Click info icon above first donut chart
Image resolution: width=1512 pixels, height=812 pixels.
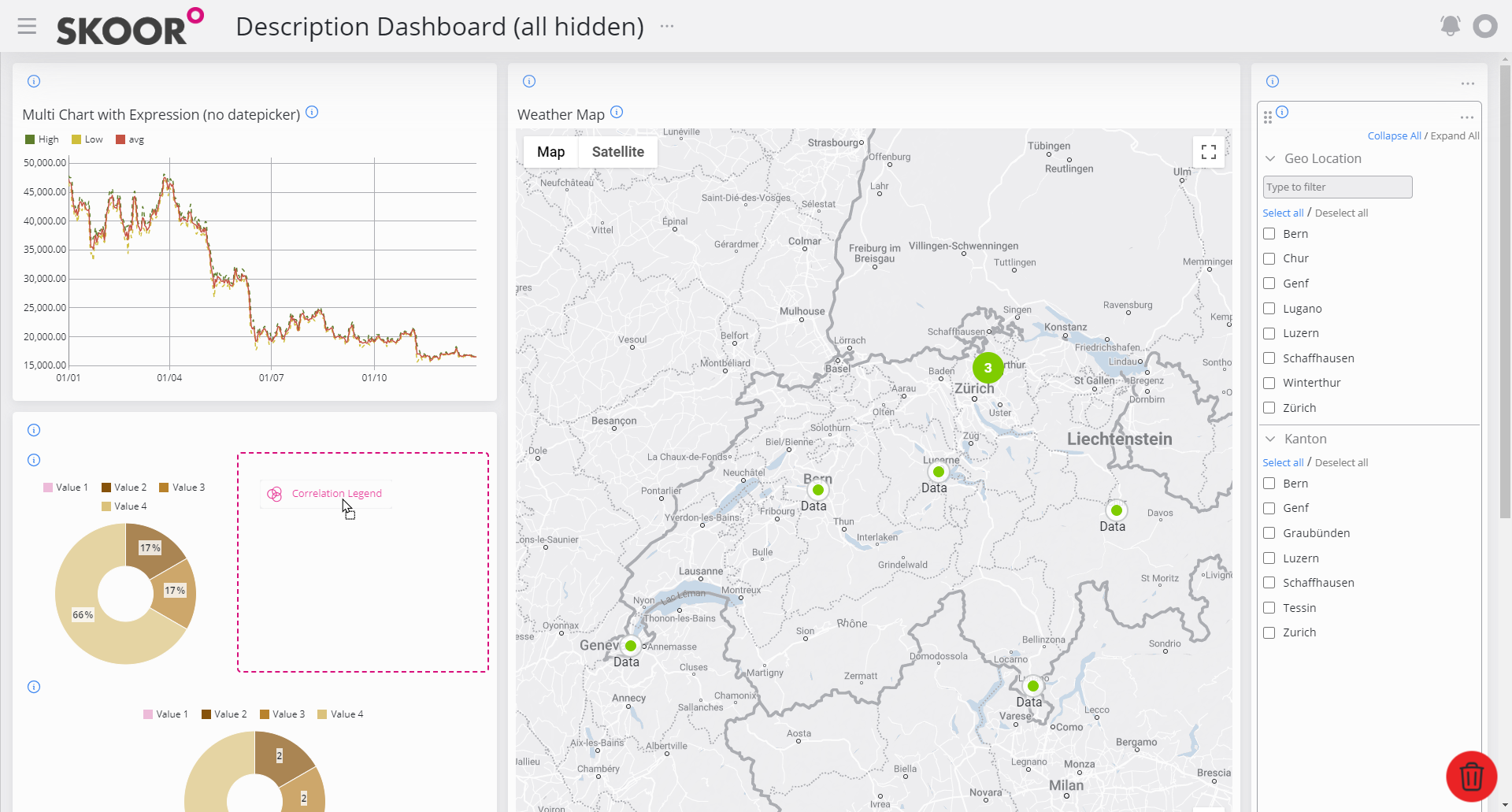34,460
